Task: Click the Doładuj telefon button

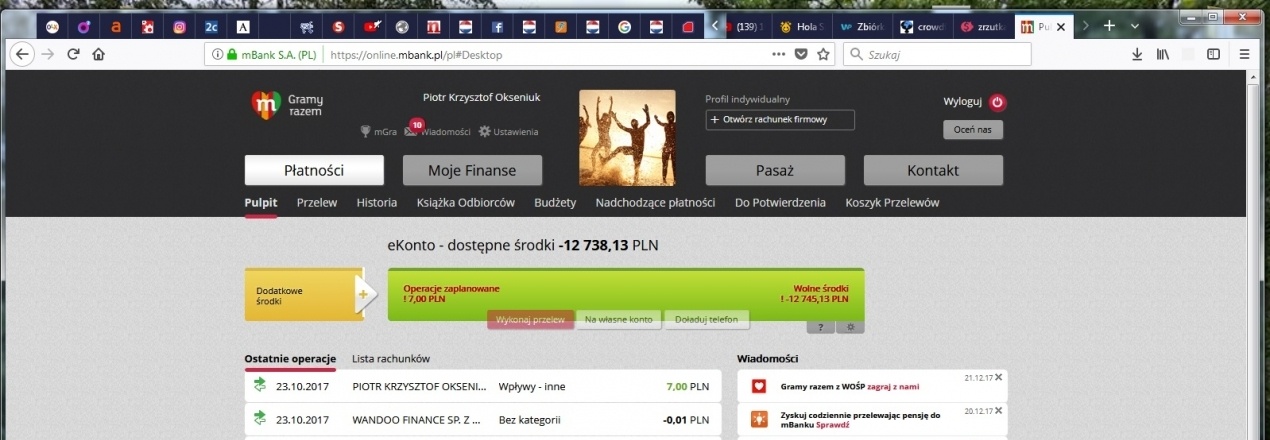Action: (706, 319)
